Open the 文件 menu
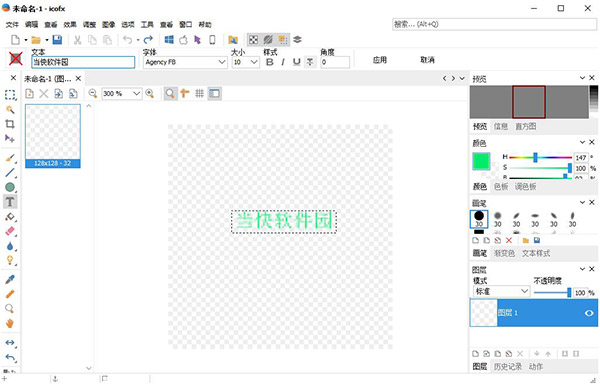Image resolution: width=600 pixels, height=387 pixels. coord(12,24)
